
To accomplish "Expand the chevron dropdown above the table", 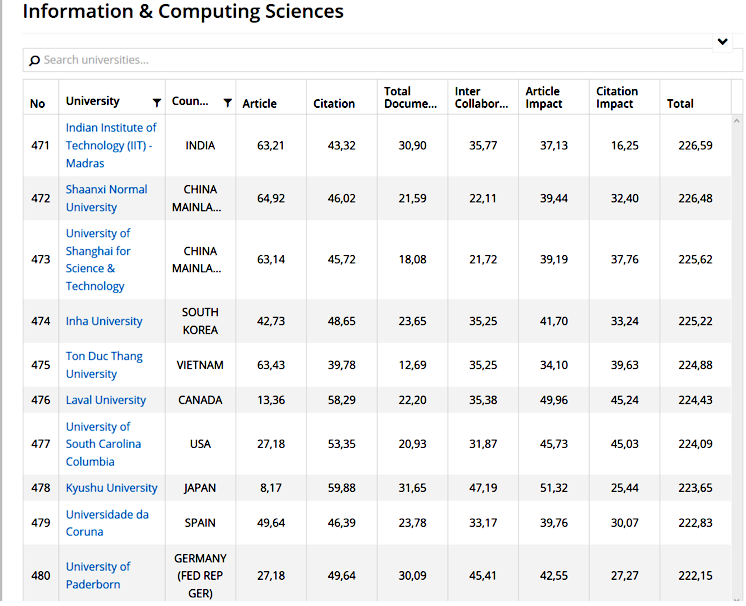I will pyautogui.click(x=723, y=42).
